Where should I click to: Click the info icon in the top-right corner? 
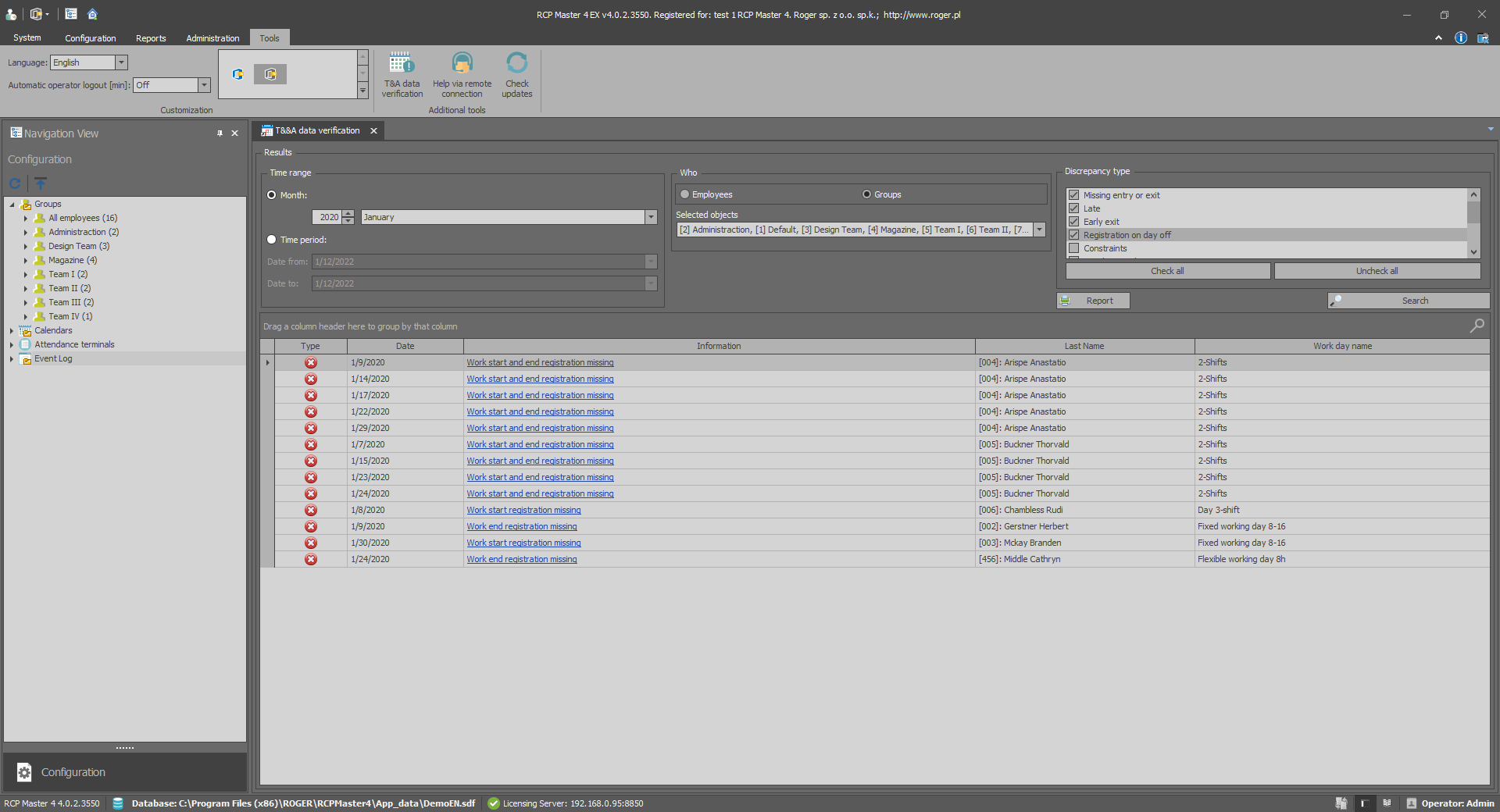(x=1460, y=38)
